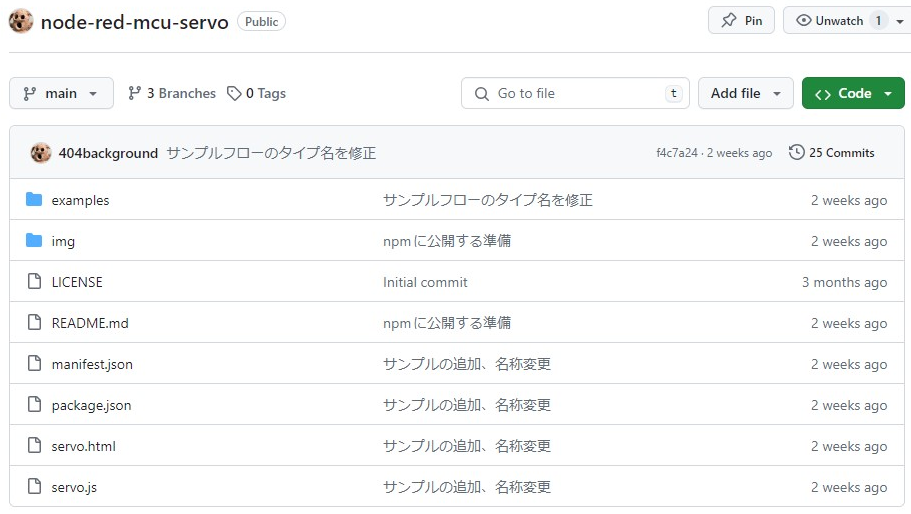Click the 3 months ago timestamp for LICENSE

click(845, 282)
